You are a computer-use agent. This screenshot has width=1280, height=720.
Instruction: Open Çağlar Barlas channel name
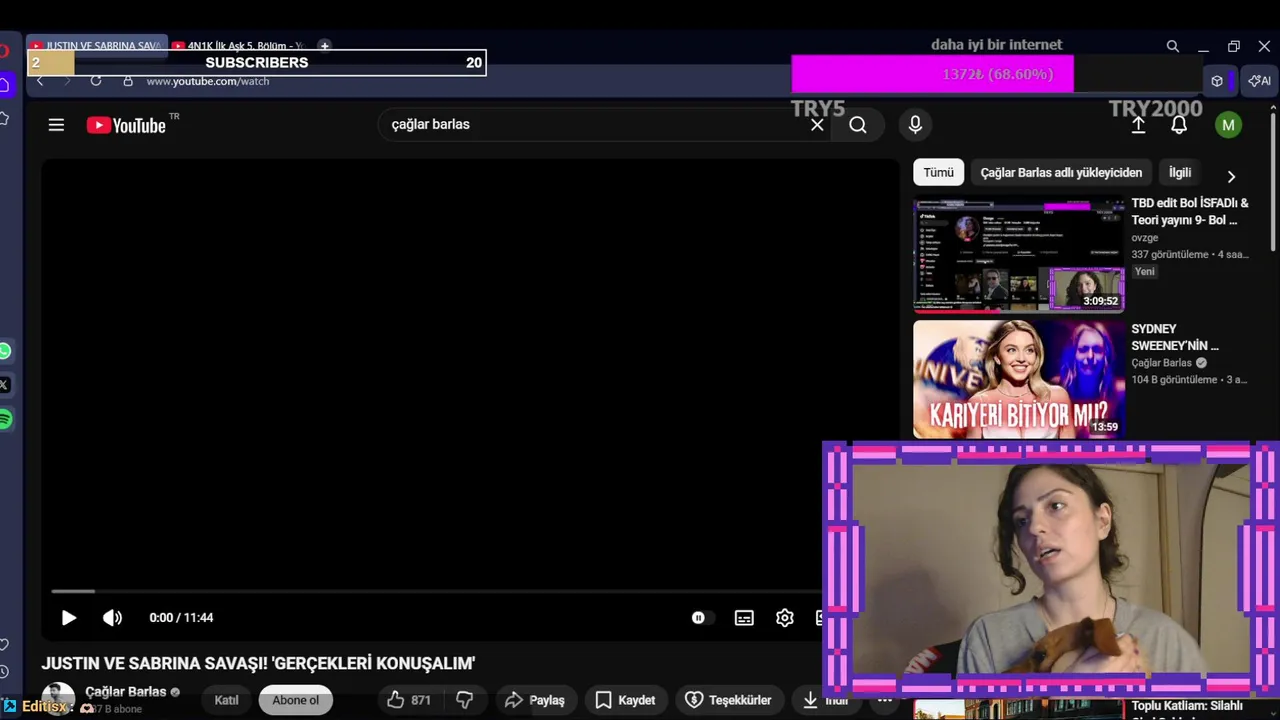(x=125, y=692)
